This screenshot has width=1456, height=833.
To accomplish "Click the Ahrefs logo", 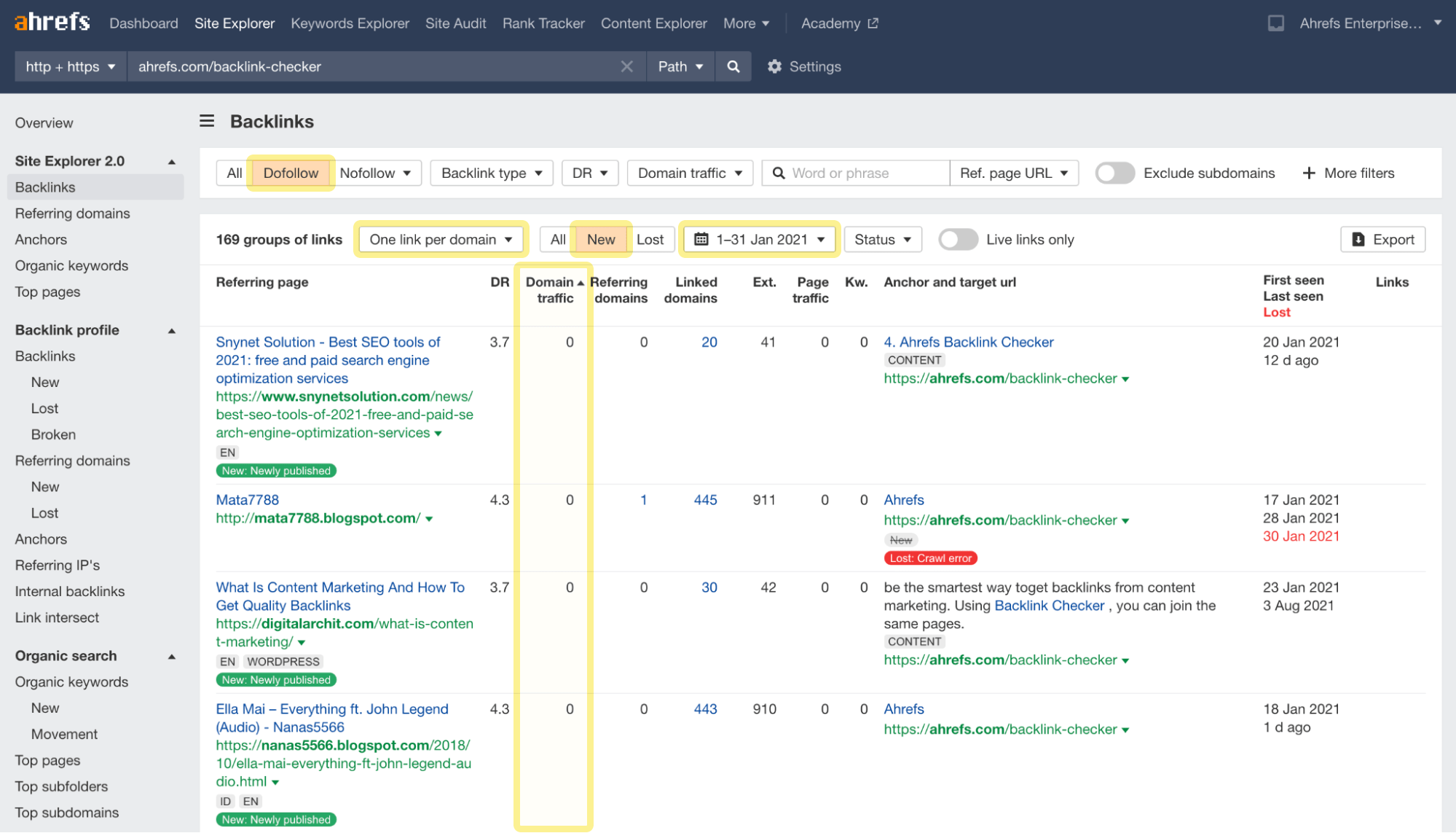I will (52, 23).
